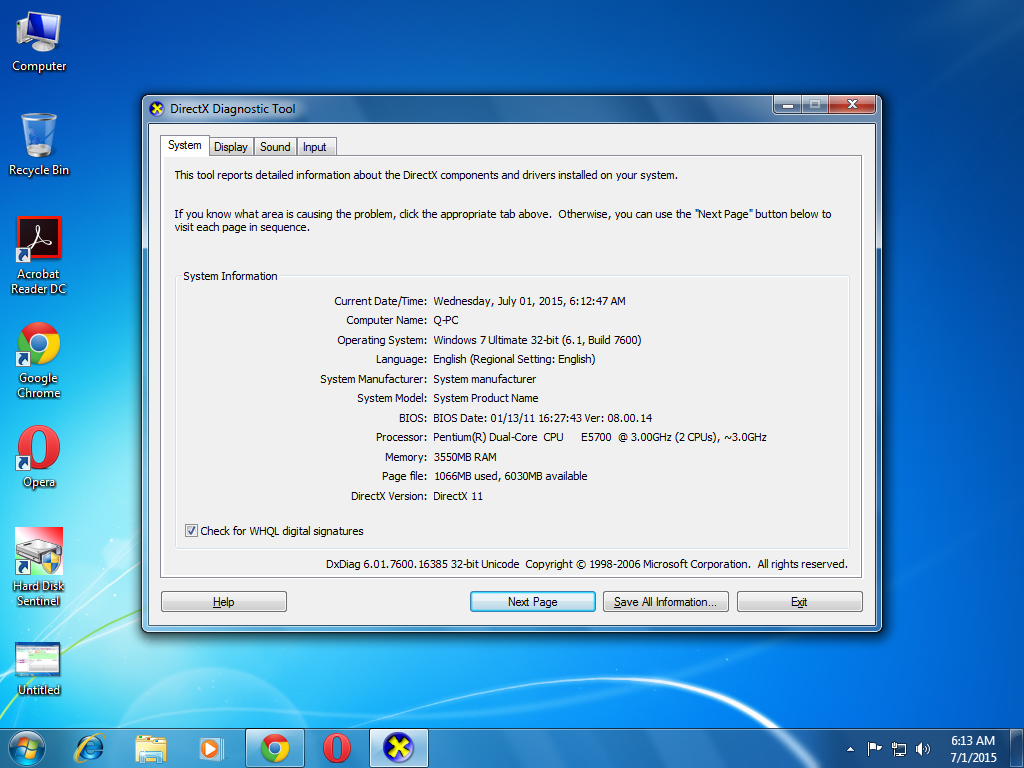Switch to Opera in the taskbar
This screenshot has width=1024, height=768.
tap(337, 748)
